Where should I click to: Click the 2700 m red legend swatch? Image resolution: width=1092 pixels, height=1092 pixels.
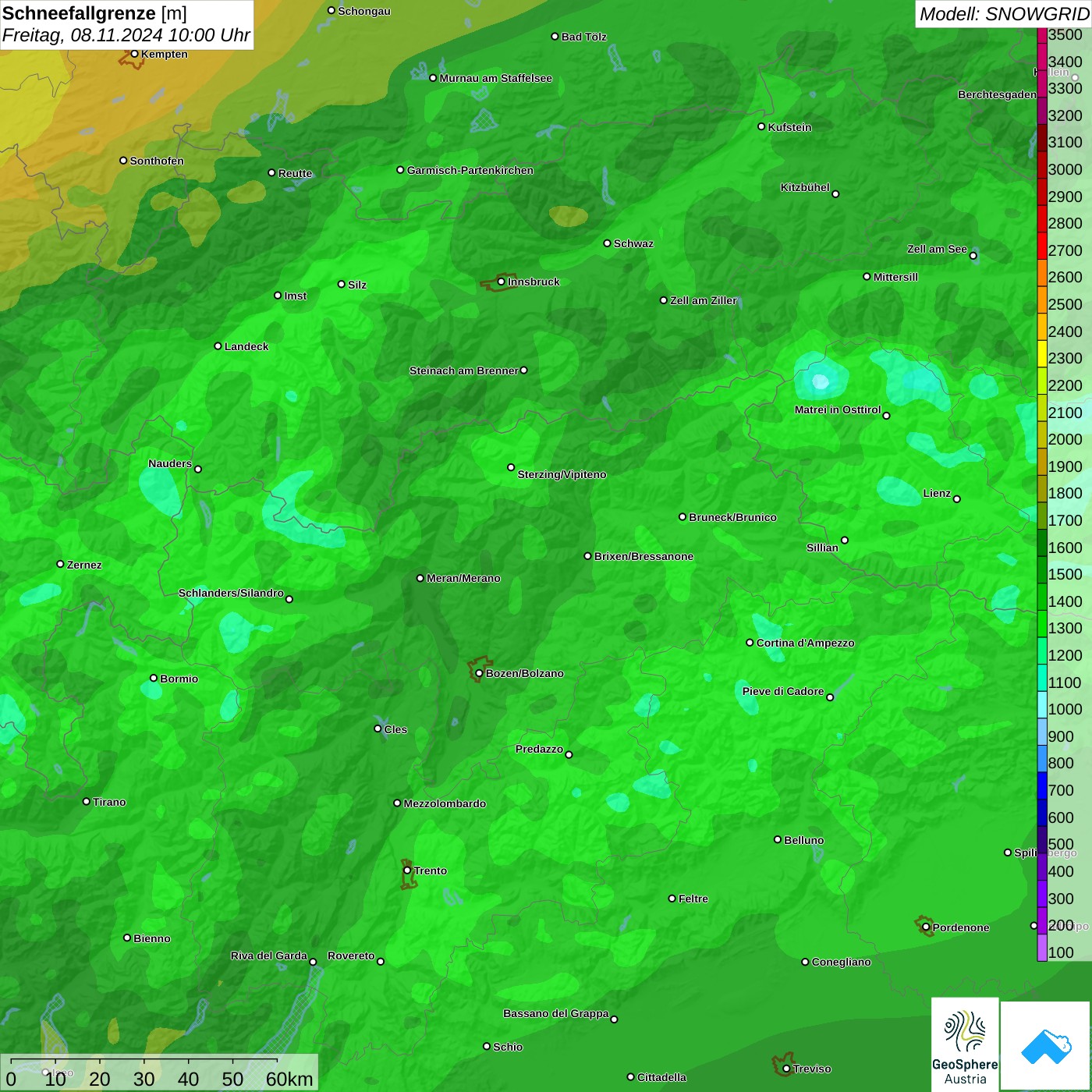(x=1042, y=246)
